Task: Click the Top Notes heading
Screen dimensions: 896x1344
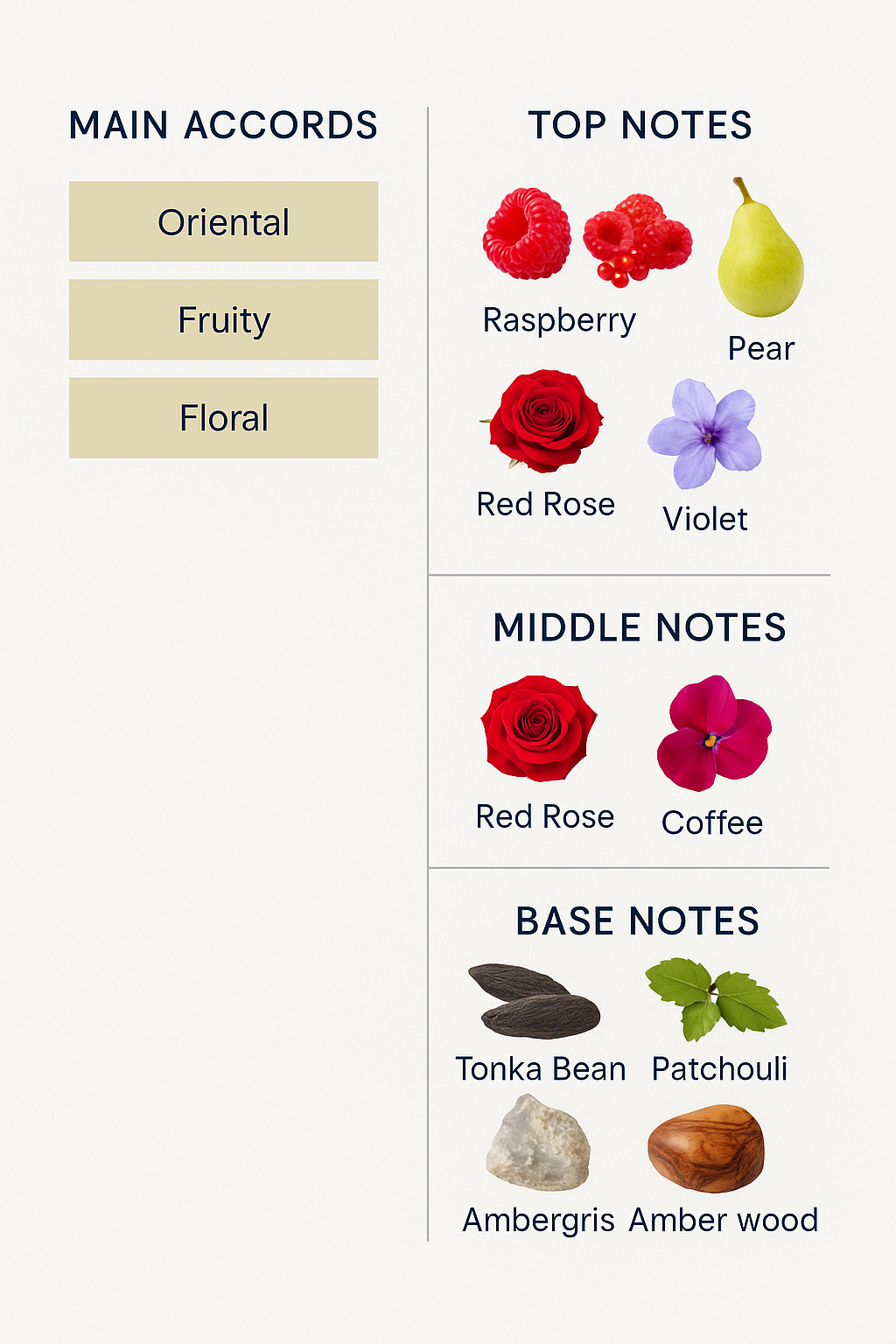Action: tap(640, 125)
